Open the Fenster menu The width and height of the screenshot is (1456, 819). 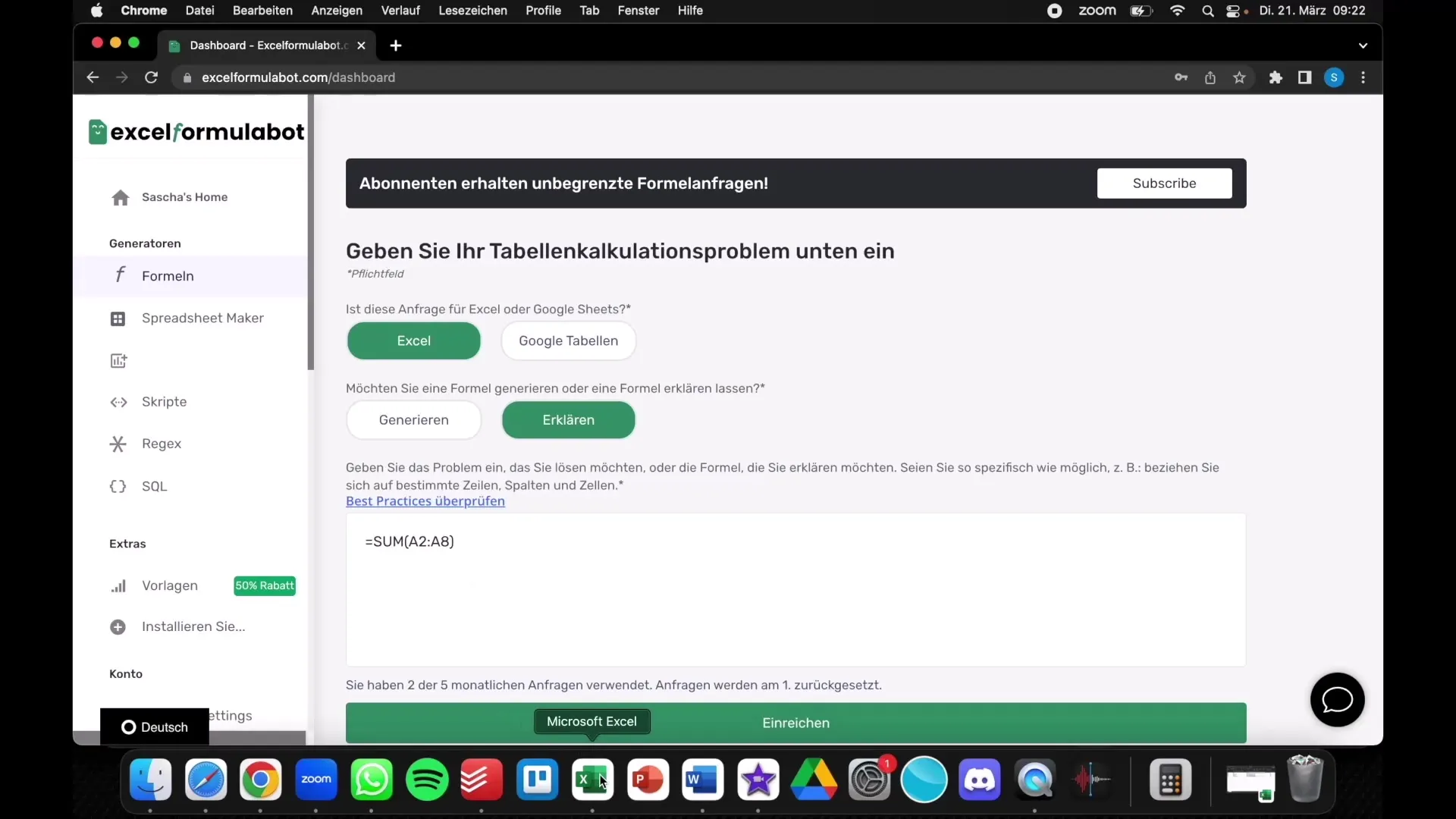(x=639, y=11)
